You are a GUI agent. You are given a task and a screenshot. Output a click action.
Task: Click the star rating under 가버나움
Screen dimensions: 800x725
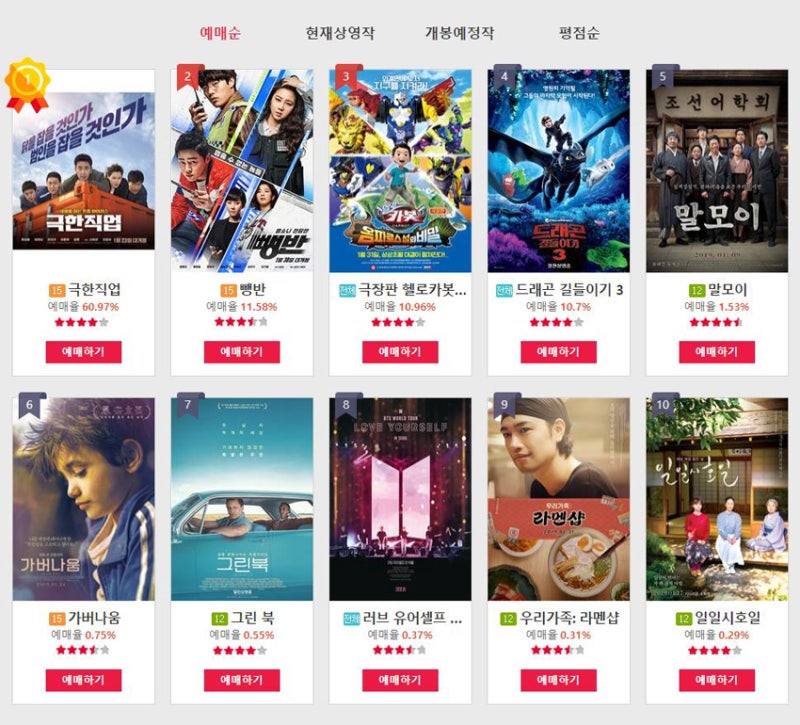pyautogui.click(x=83, y=650)
